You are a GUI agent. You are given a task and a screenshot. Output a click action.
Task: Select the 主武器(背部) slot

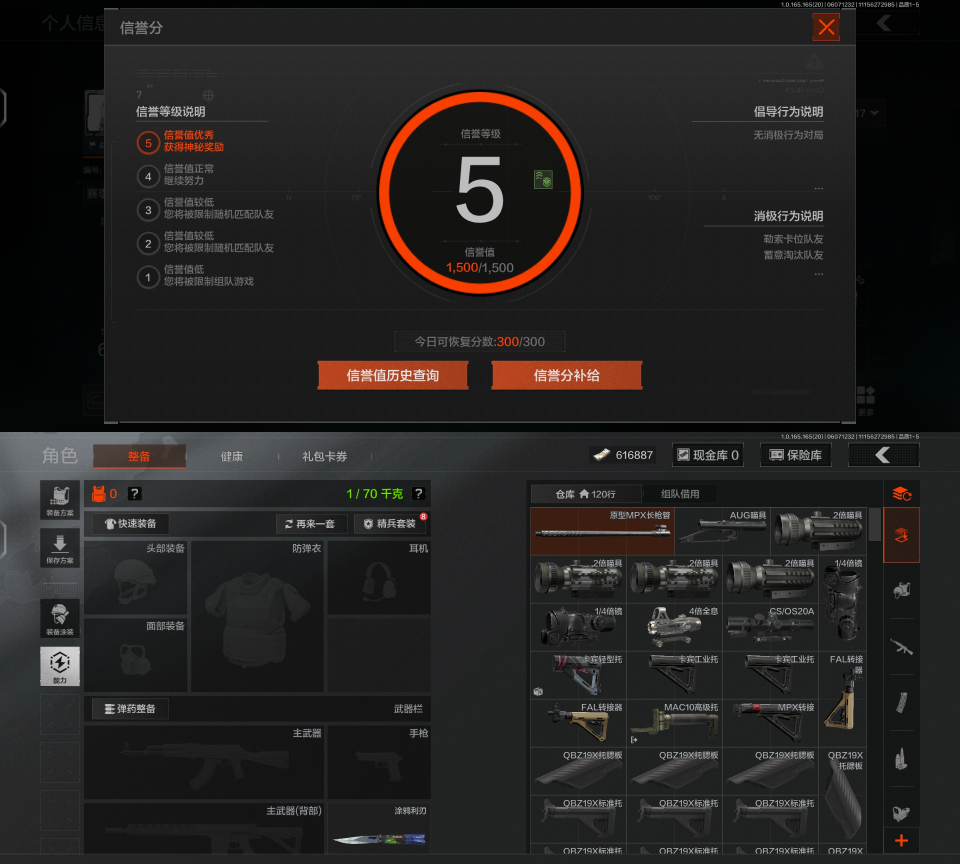(204, 828)
